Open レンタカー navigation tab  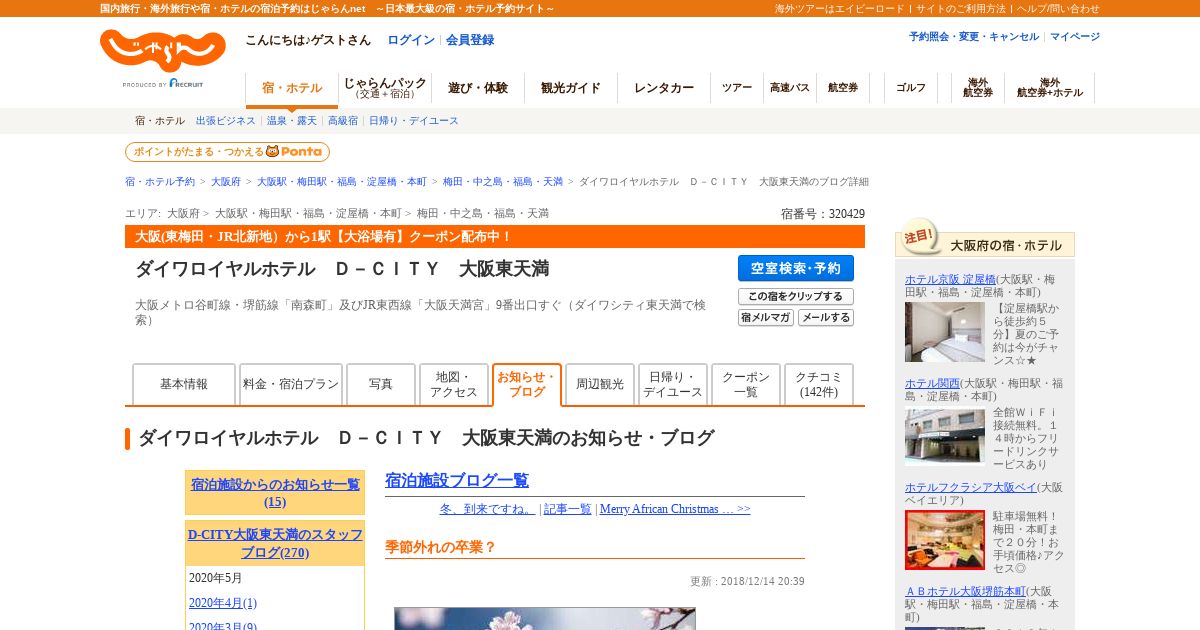coord(664,88)
